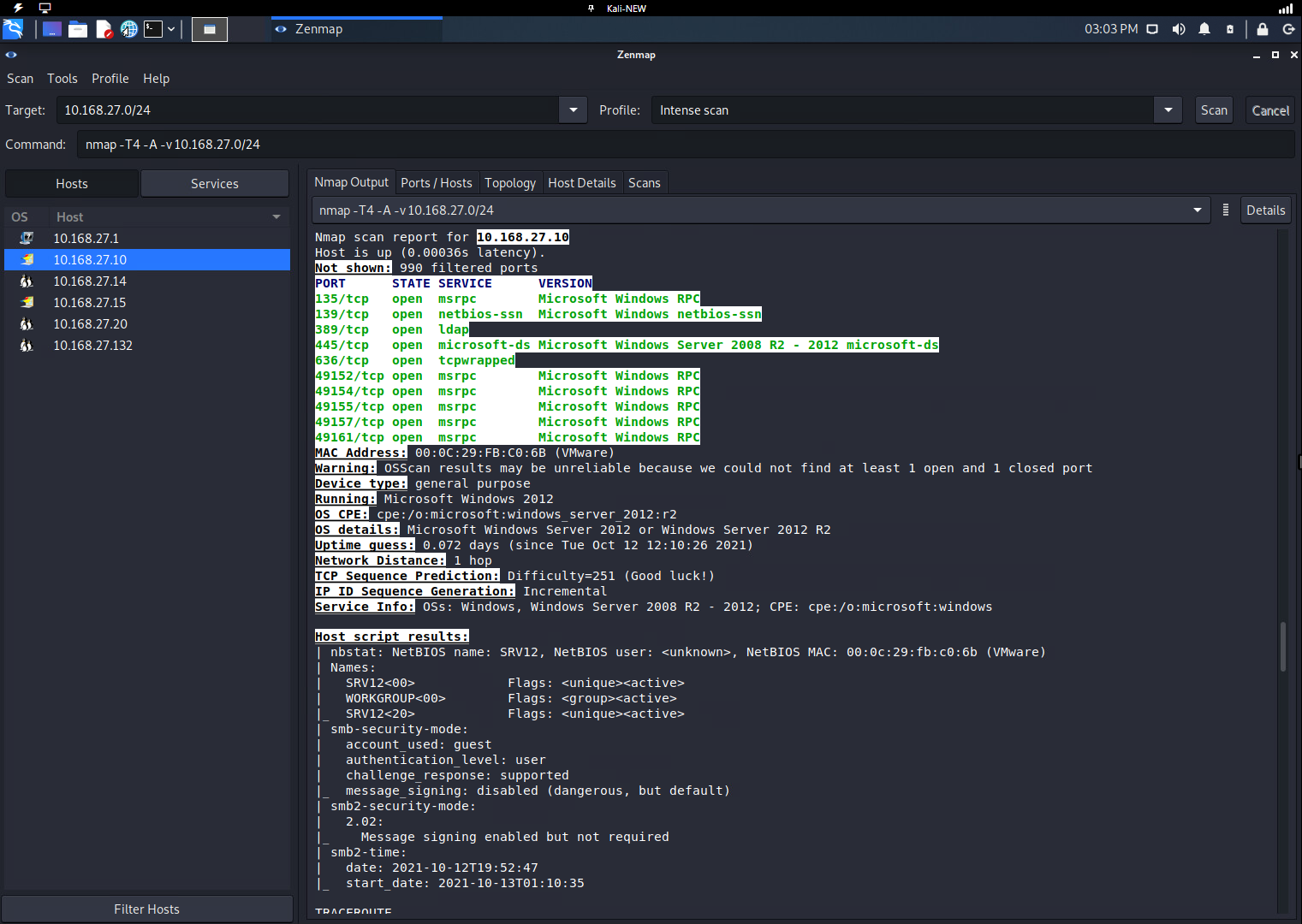Switch to the Host Details tab

[582, 183]
